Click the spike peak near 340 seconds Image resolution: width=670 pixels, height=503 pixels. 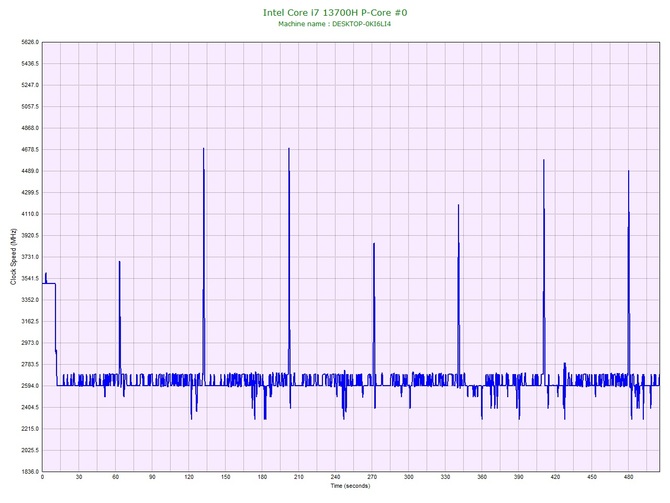coord(458,205)
